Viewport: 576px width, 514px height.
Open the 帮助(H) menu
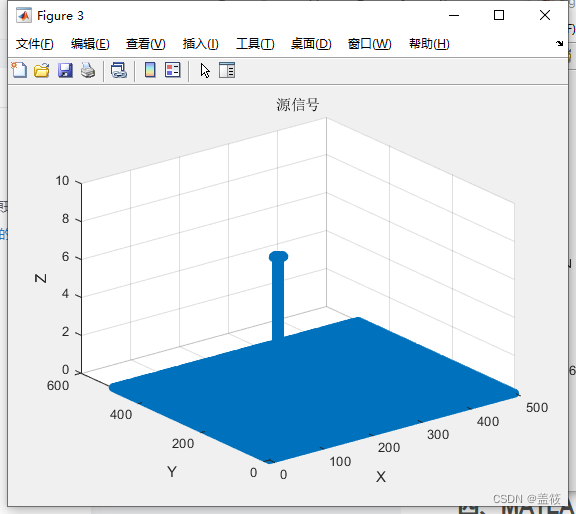pos(429,44)
